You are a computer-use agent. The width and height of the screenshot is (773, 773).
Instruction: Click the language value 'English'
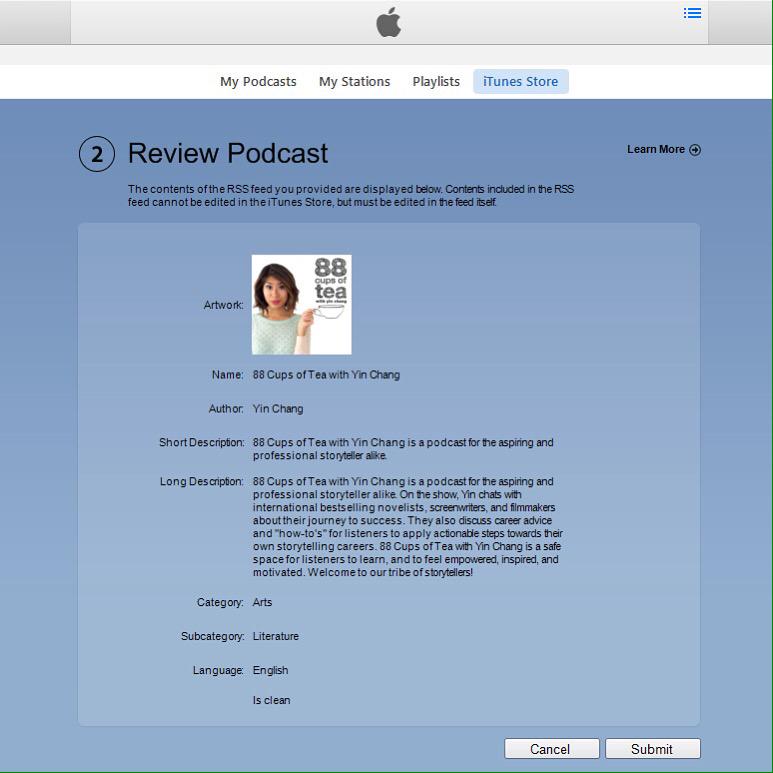pos(270,670)
